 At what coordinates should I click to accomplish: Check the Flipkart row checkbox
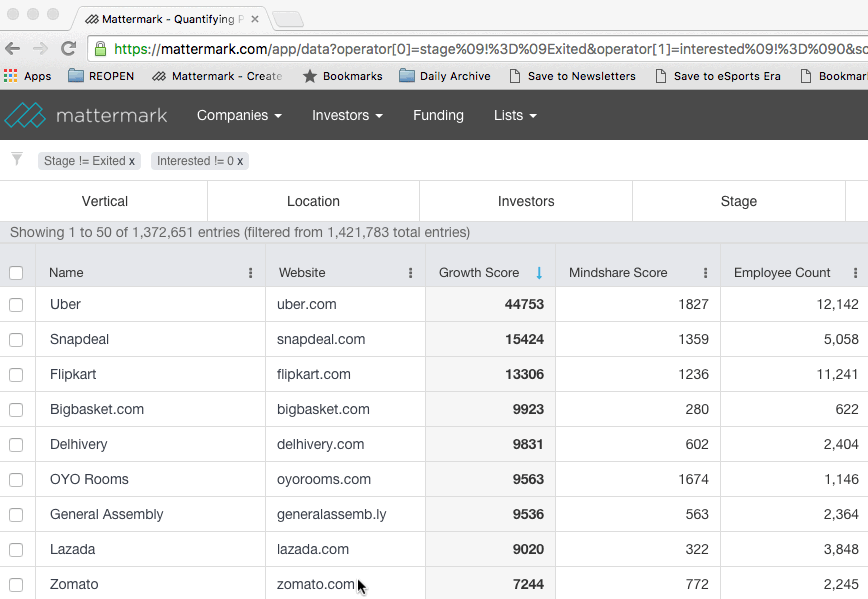[16, 375]
